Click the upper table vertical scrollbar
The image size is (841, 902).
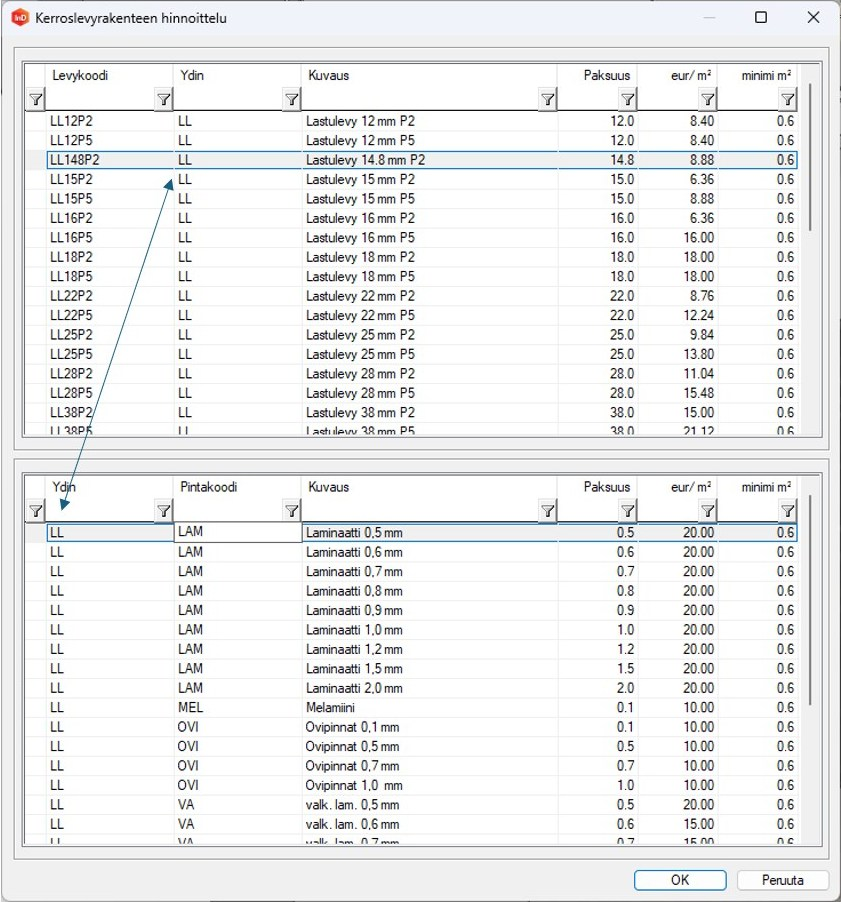pyautogui.click(x=811, y=160)
